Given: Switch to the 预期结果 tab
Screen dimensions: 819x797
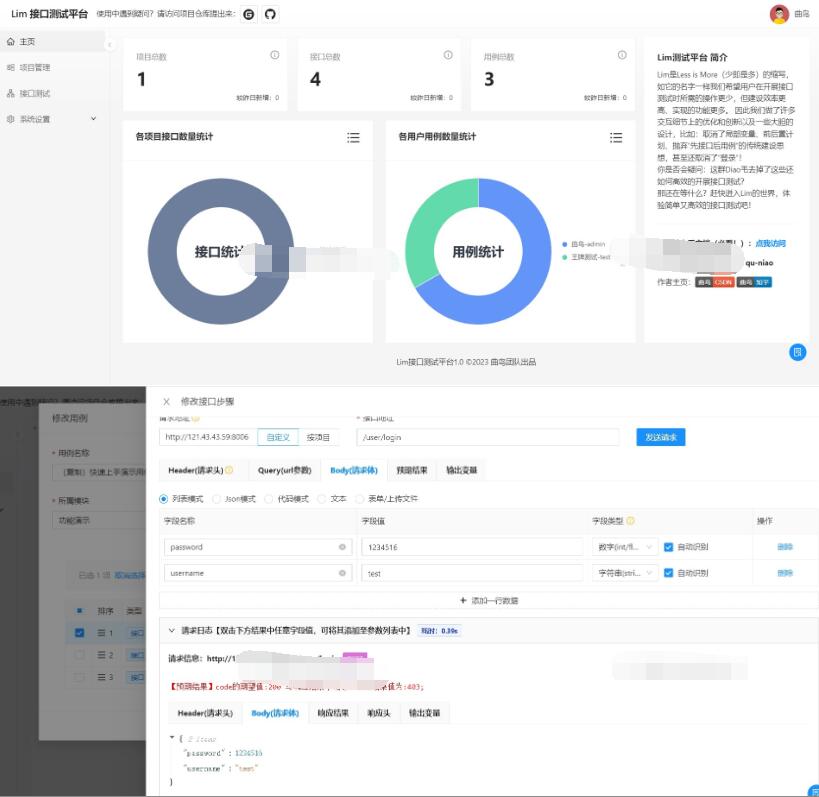Looking at the screenshot, I should coord(411,469).
